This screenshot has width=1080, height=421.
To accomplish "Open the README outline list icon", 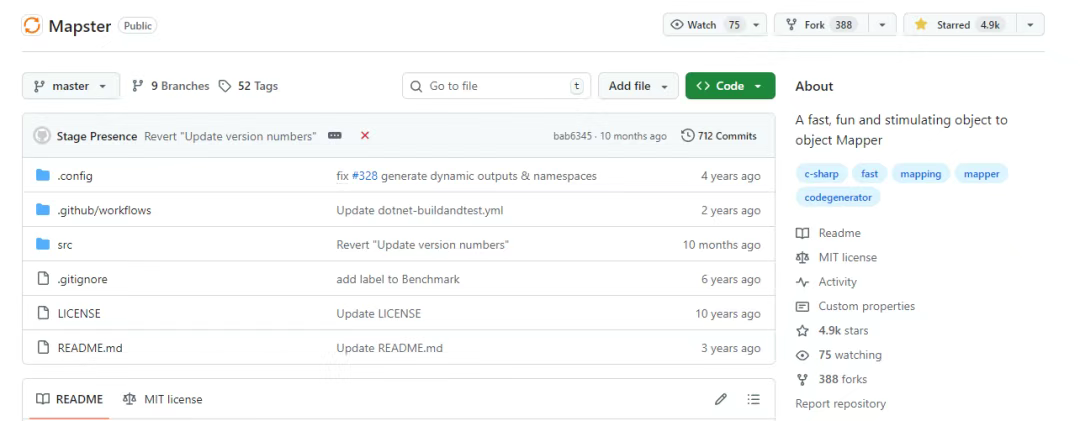I will pyautogui.click(x=754, y=399).
